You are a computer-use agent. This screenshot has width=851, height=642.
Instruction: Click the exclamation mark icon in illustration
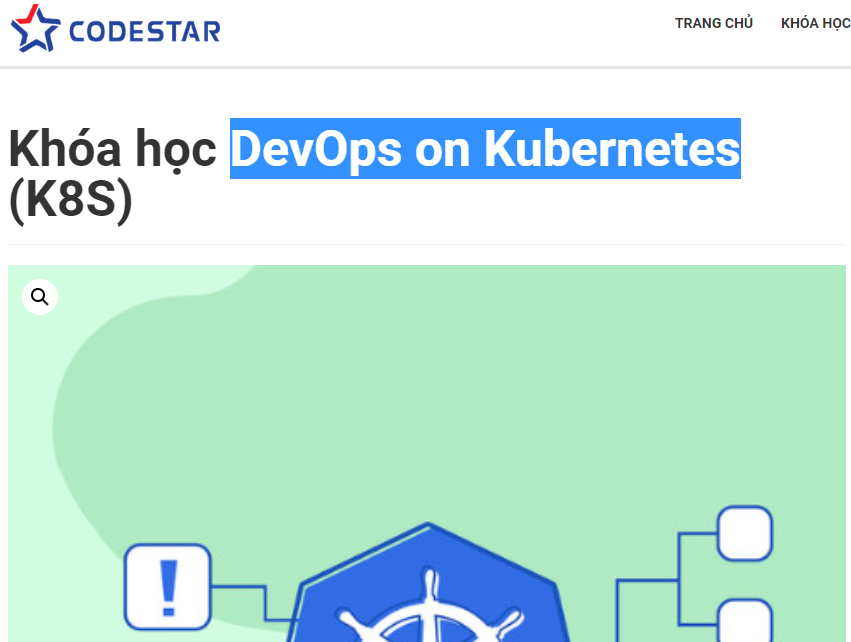click(168, 588)
